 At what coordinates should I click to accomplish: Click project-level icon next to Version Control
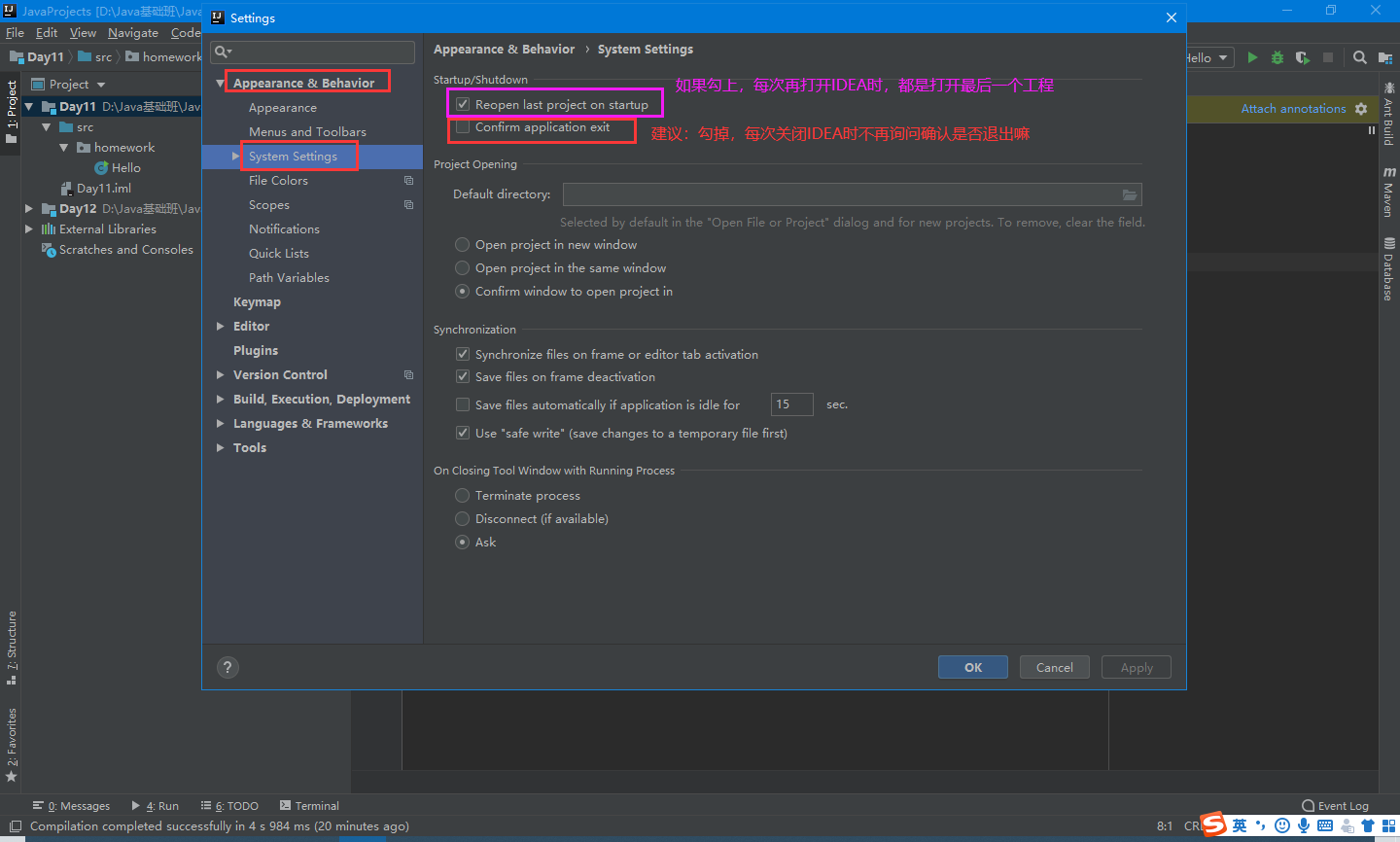pos(408,375)
